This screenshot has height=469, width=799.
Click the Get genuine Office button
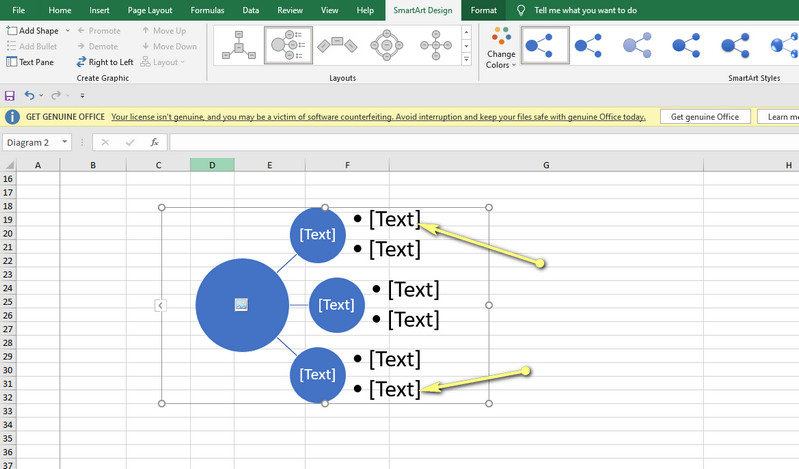pos(705,117)
